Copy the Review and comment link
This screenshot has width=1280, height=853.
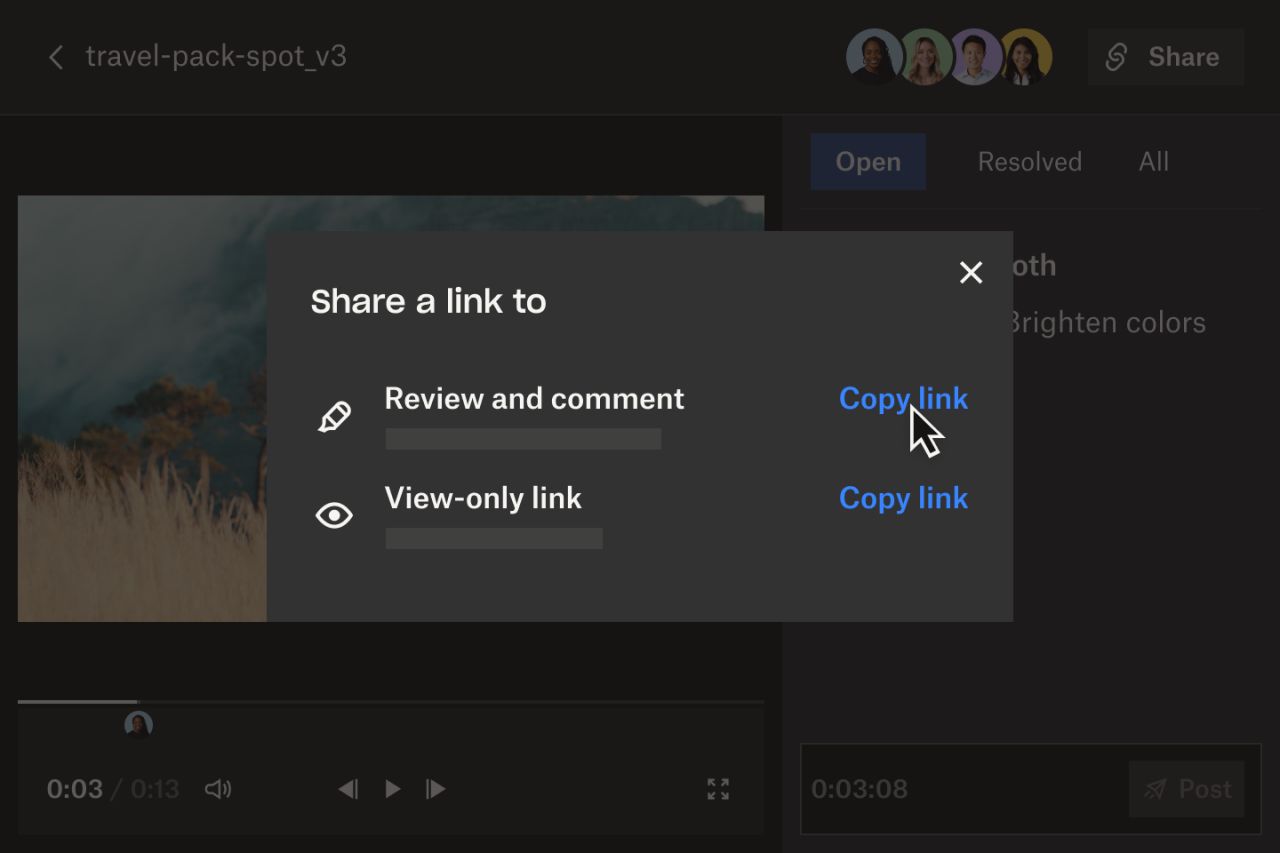tap(903, 398)
